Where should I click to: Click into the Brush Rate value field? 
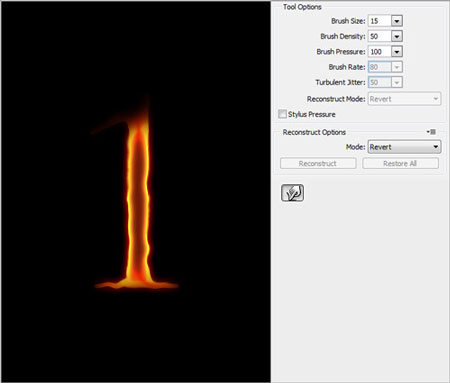(x=379, y=67)
